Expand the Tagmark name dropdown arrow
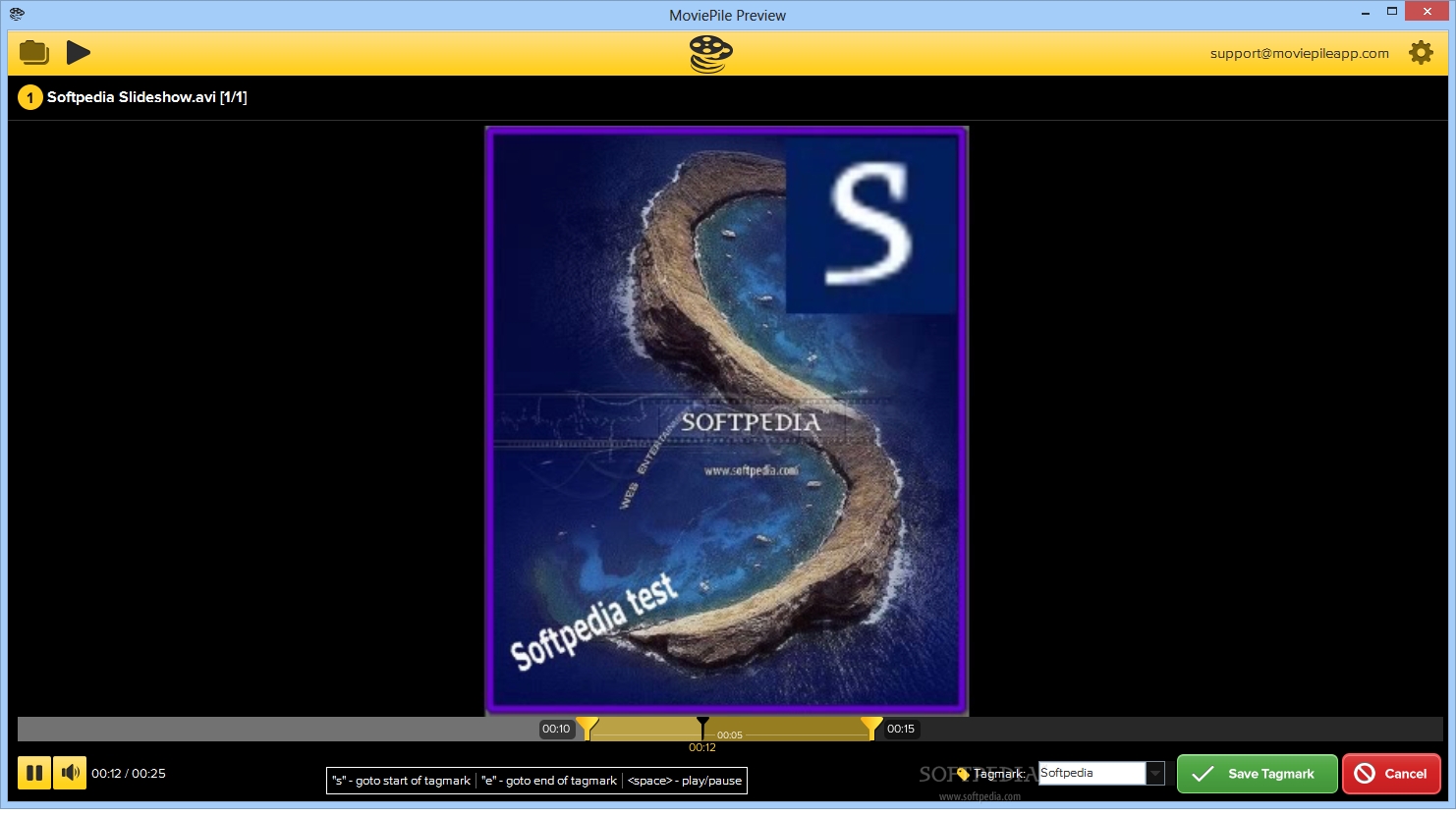 click(1155, 774)
